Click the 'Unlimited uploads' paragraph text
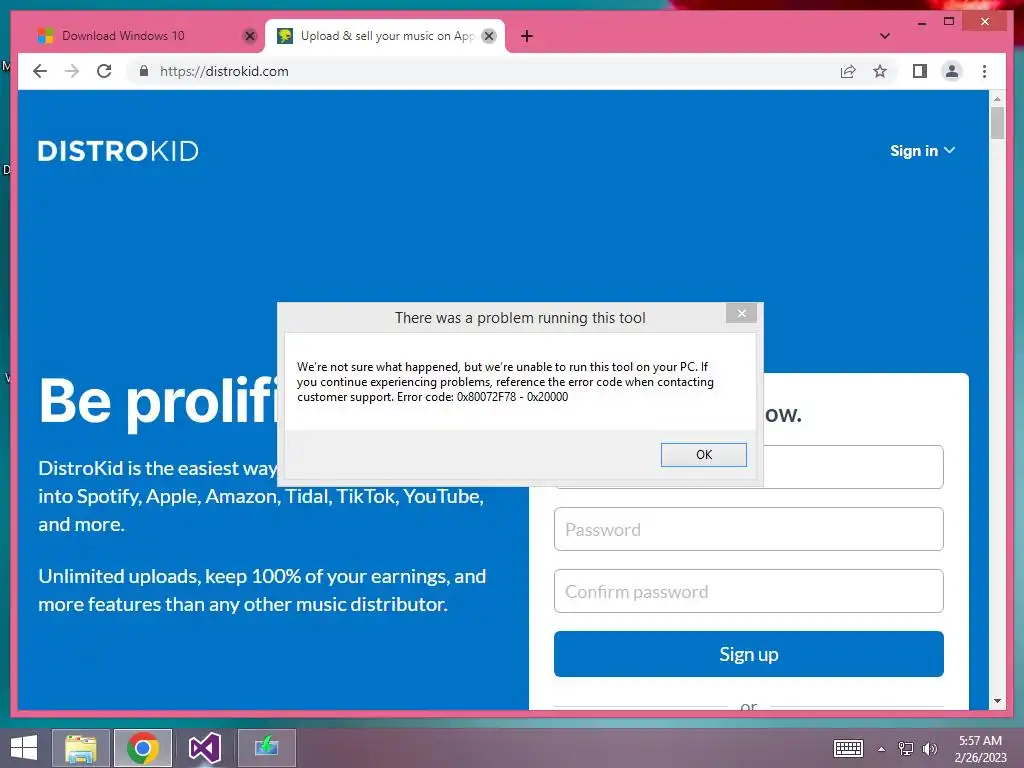This screenshot has width=1024, height=768. point(262,590)
